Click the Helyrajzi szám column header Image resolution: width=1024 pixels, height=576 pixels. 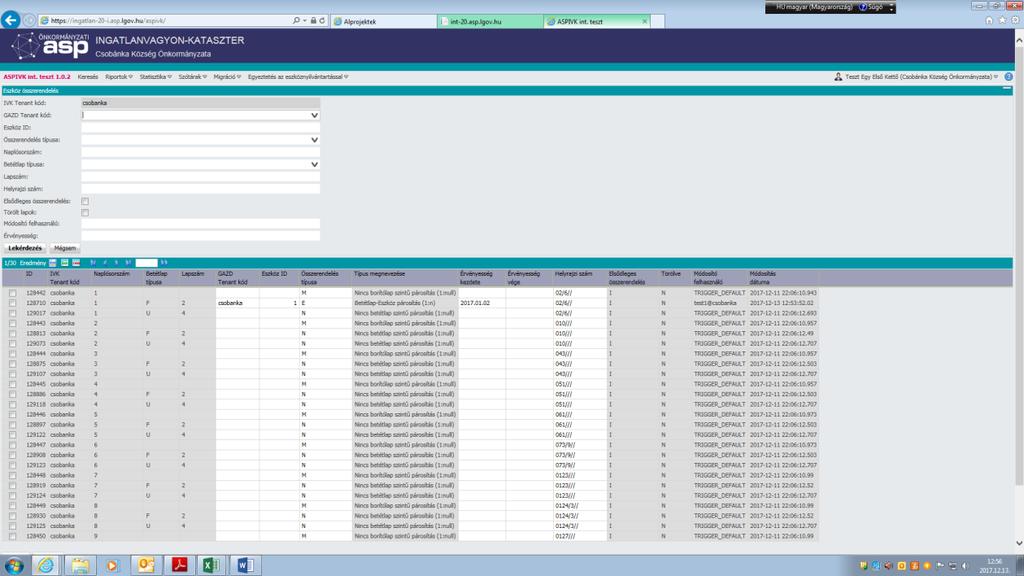[x=573, y=274]
